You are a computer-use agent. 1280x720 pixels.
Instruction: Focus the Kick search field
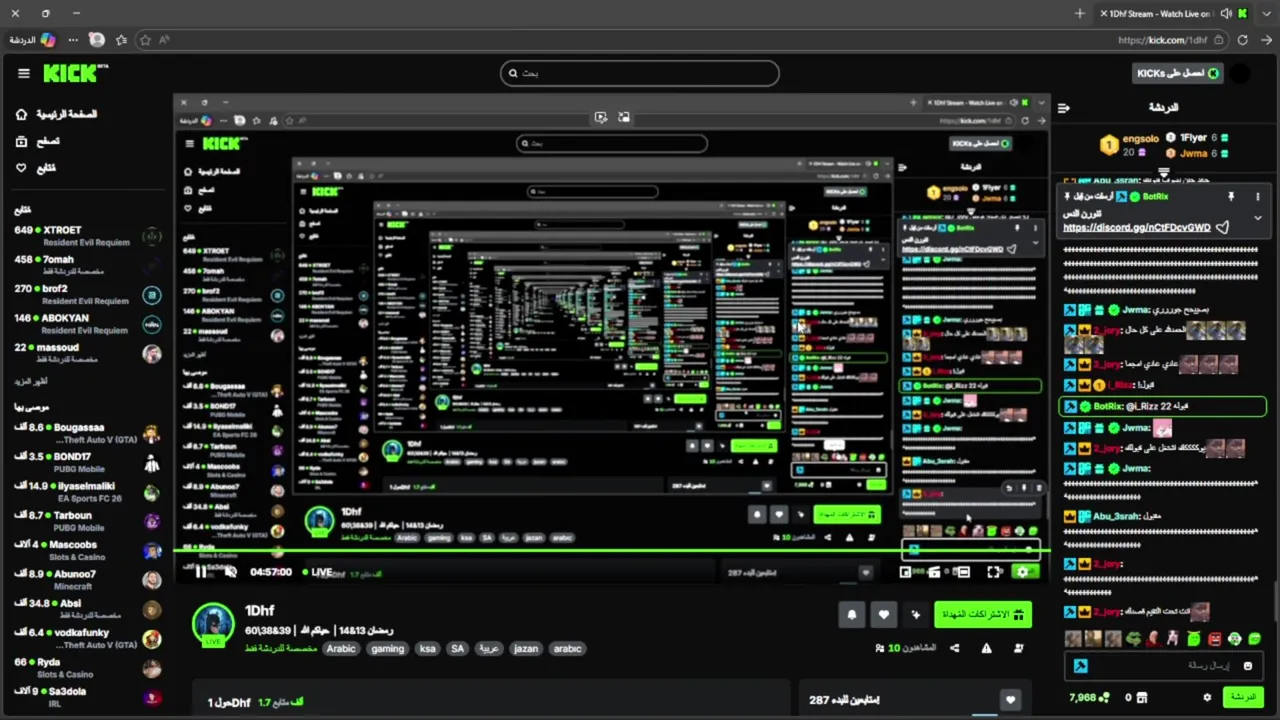coord(640,73)
